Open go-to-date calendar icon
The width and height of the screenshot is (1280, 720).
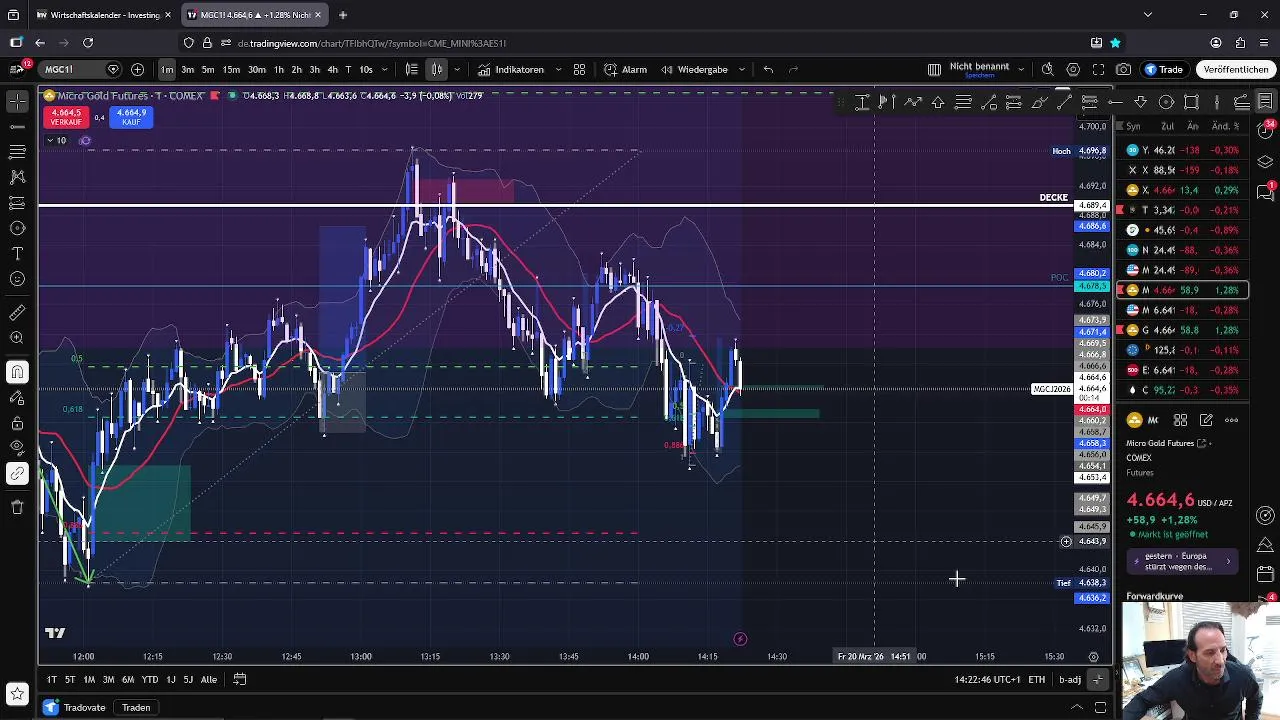(240, 680)
